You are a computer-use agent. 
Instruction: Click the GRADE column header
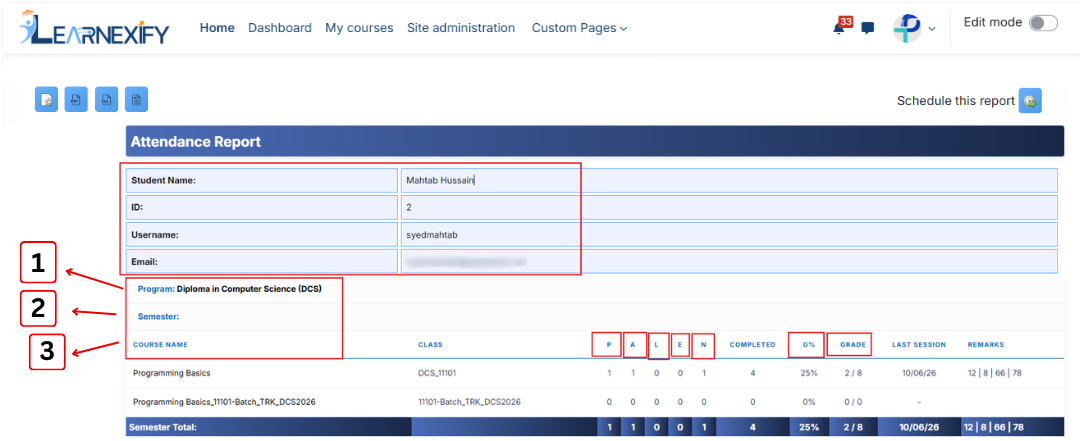pos(853,345)
